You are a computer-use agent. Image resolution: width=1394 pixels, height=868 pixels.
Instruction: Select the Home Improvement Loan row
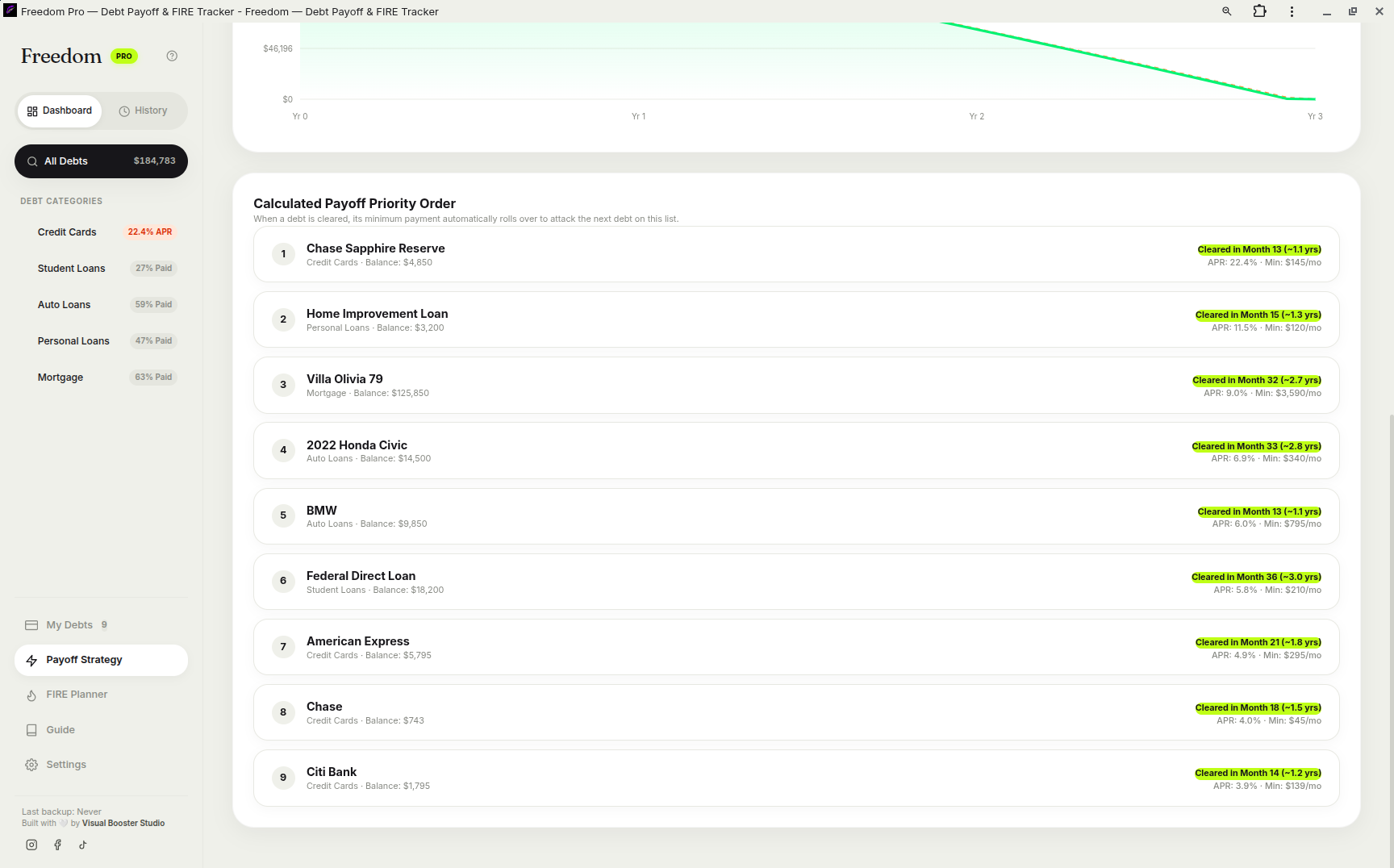click(796, 320)
